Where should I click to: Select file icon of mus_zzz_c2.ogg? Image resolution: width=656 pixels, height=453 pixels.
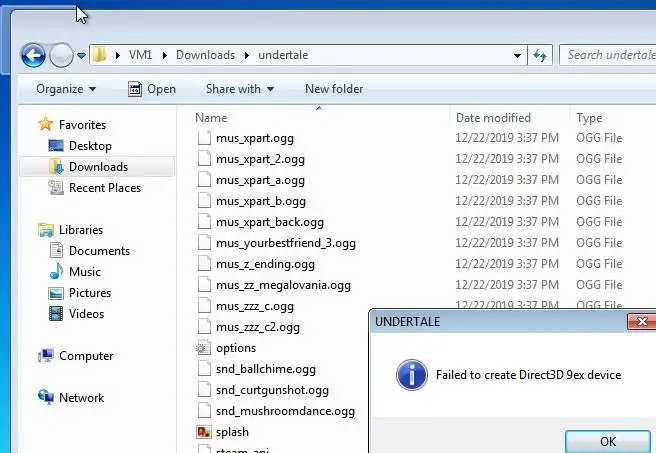204,327
